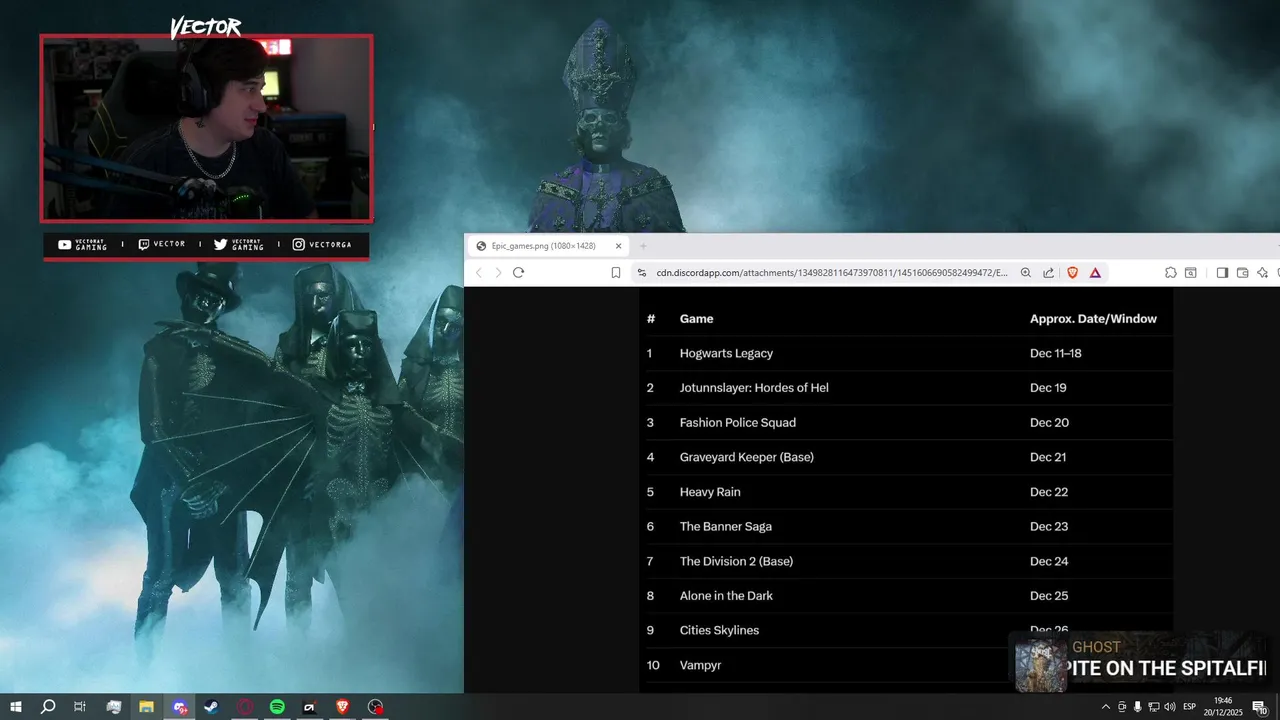Toggle the browser sidebar panel
The height and width of the screenshot is (720, 1280).
[x=1222, y=272]
